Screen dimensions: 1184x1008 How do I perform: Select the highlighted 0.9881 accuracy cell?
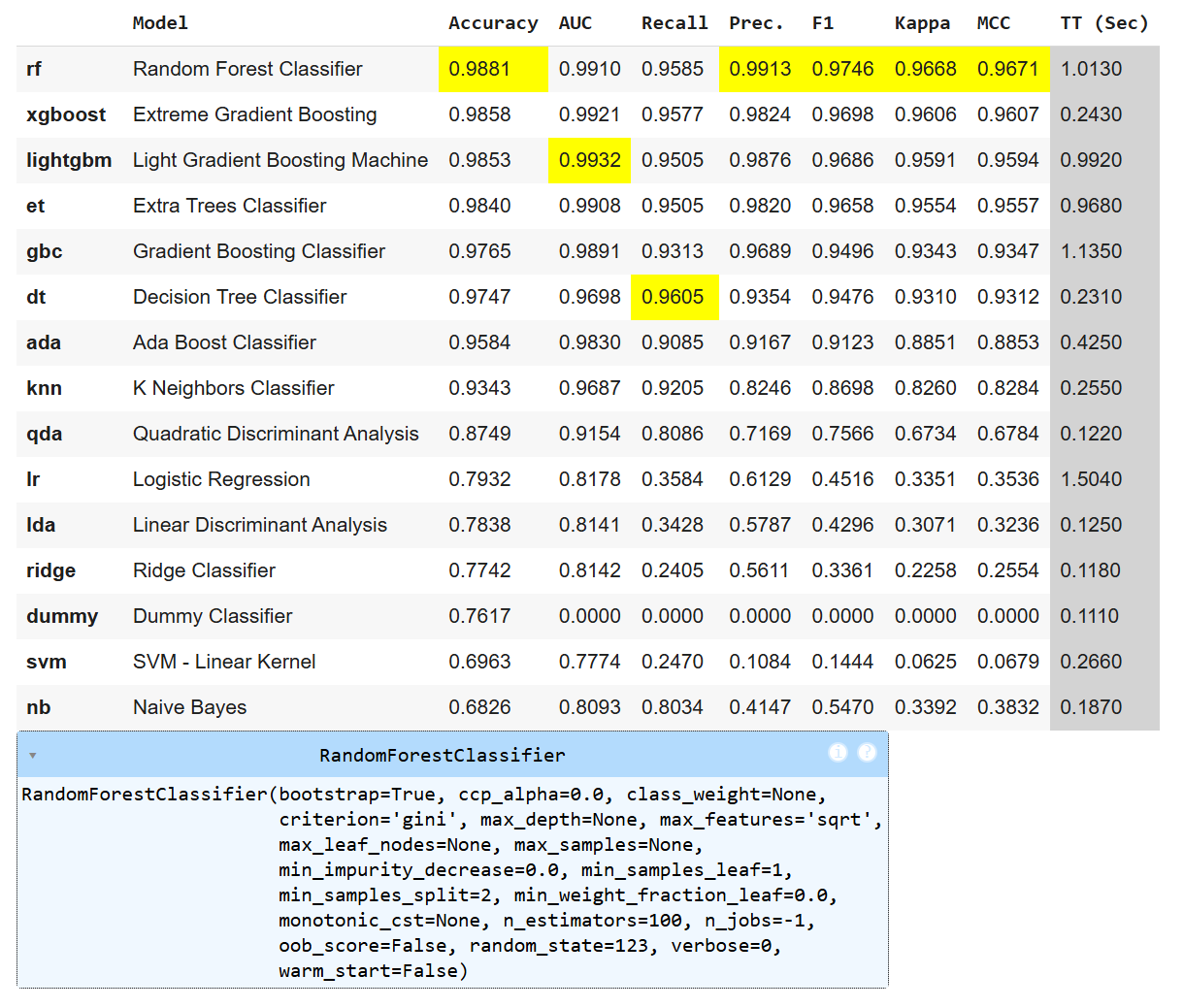coord(479,69)
